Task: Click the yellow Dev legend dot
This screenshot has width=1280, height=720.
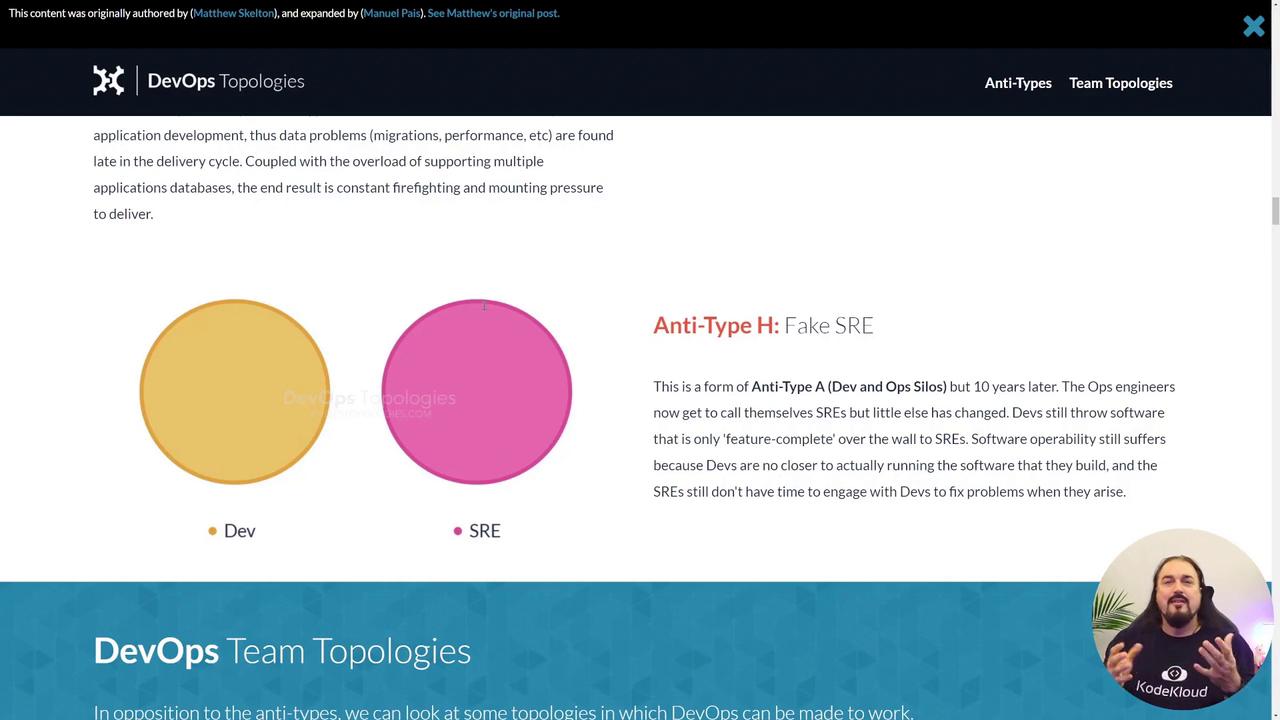Action: tap(212, 531)
